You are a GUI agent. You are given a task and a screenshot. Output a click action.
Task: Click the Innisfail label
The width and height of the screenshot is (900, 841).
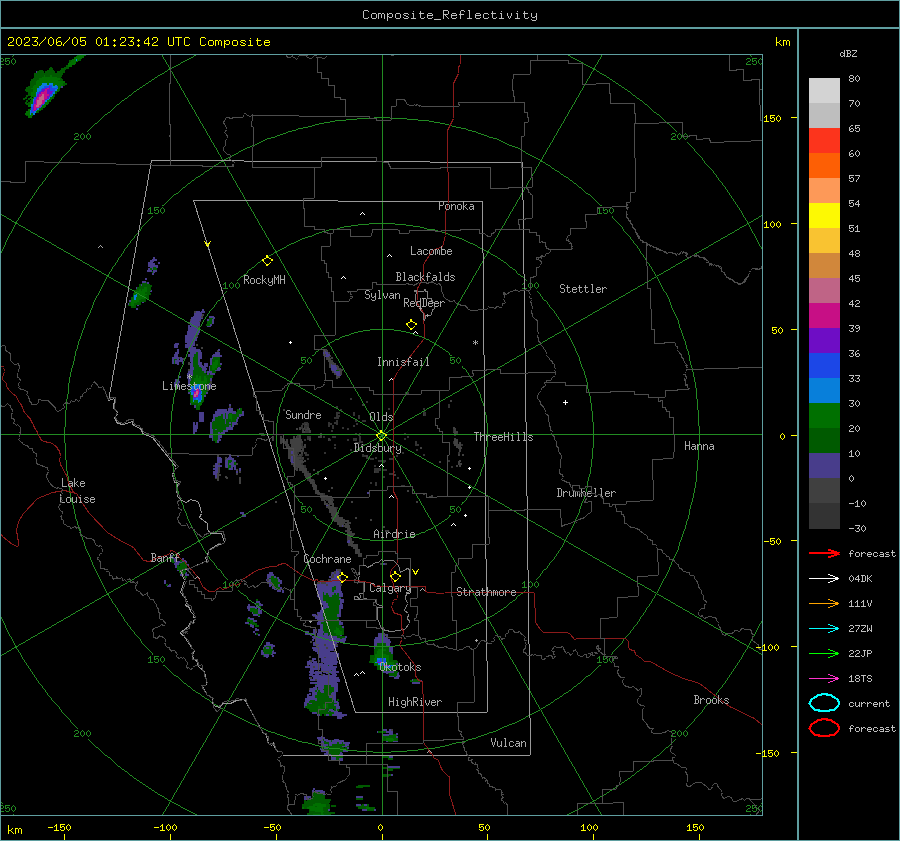tap(403, 362)
